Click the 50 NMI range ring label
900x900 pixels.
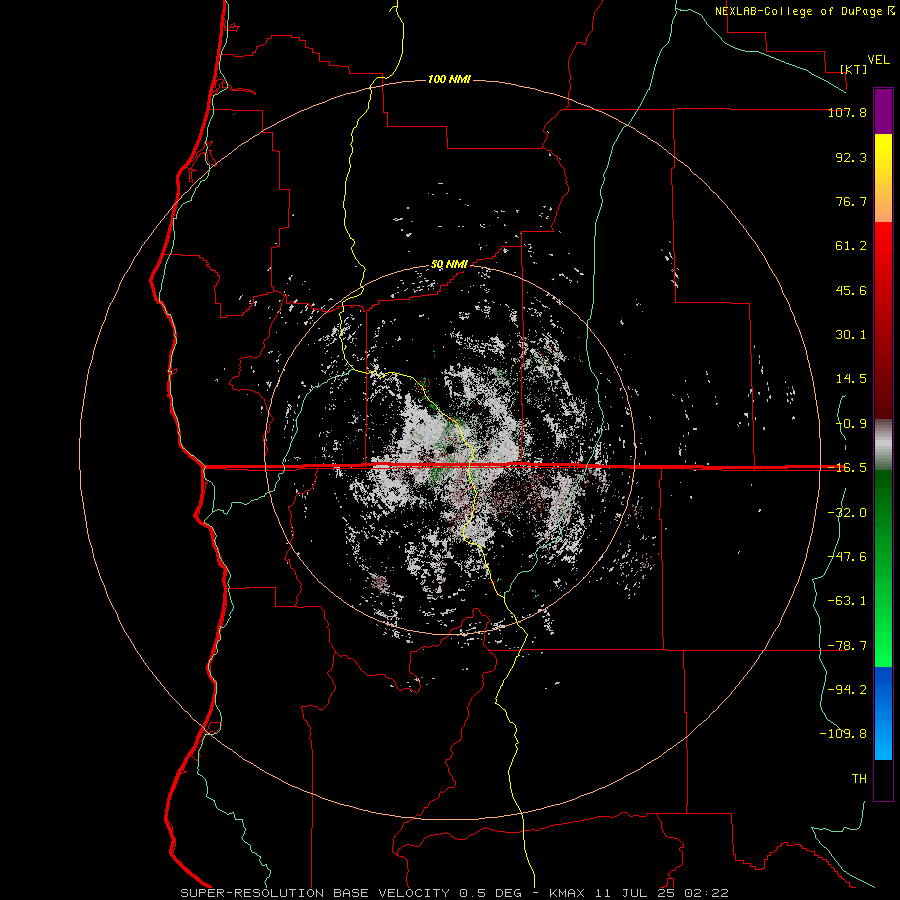click(x=449, y=265)
